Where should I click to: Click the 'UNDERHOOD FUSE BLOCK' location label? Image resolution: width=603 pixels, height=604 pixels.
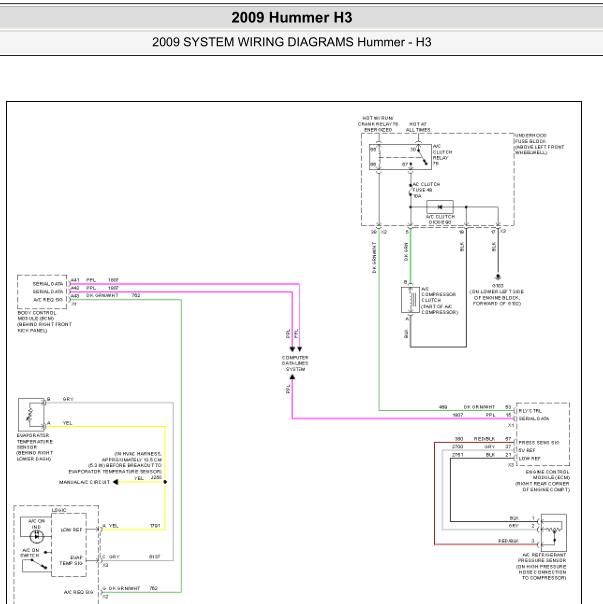[539, 144]
